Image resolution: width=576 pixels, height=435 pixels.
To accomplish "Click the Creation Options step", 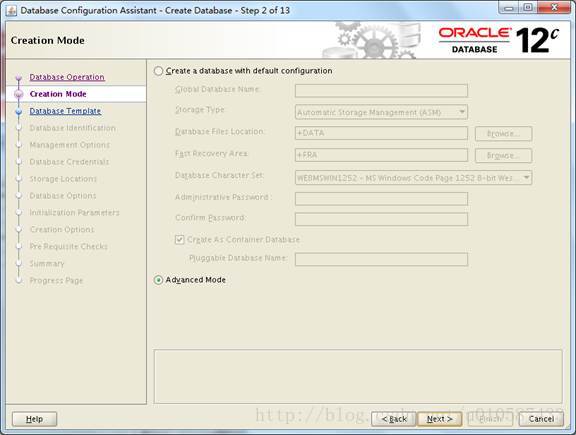I will pos(62,229).
